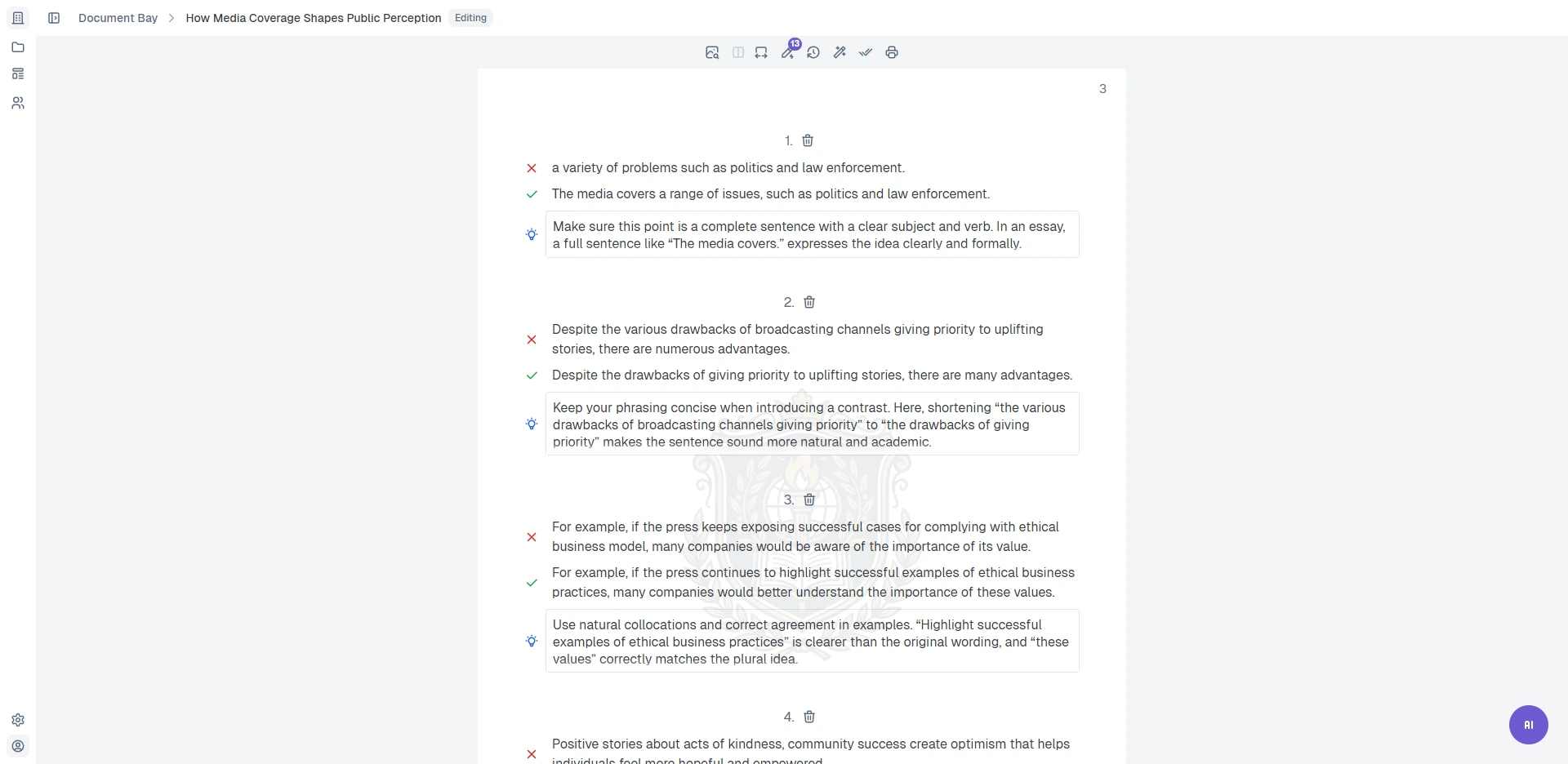The width and height of the screenshot is (1568, 764).
Task: Delete correction 1 with trash icon
Action: (x=808, y=140)
